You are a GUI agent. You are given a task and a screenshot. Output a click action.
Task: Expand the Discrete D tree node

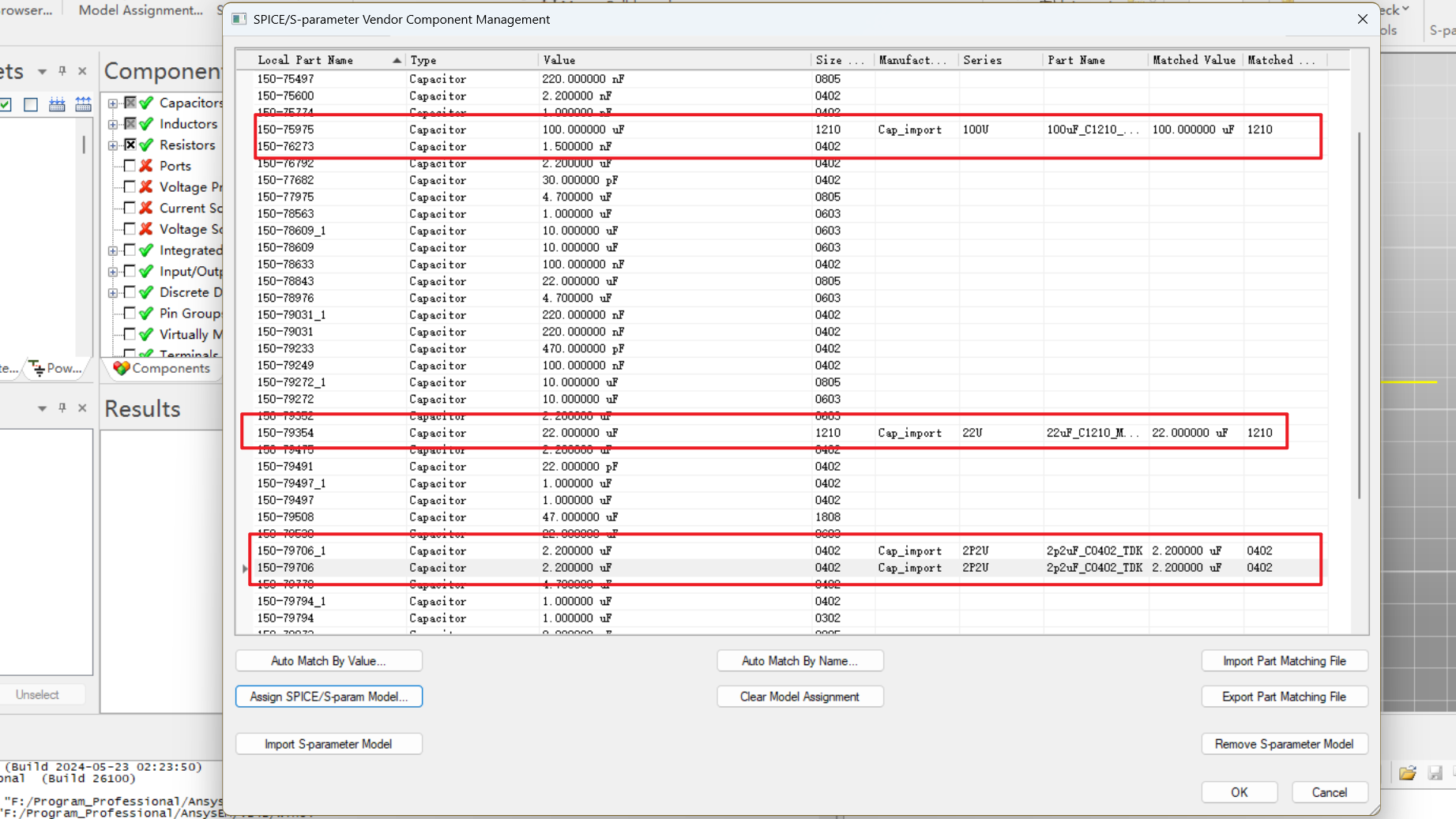click(x=113, y=293)
